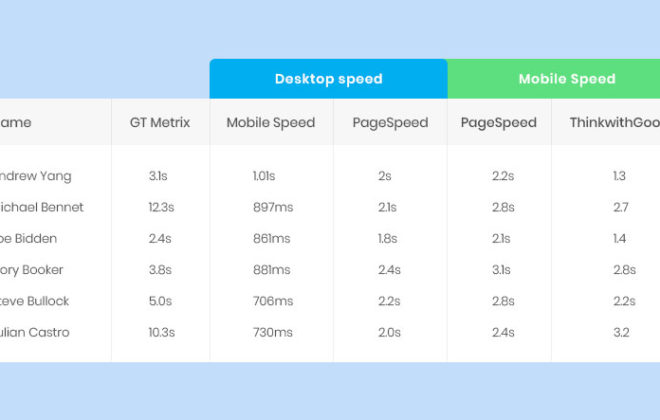660x420 pixels.
Task: Select the Andrew Yang row name
Action: (36, 176)
